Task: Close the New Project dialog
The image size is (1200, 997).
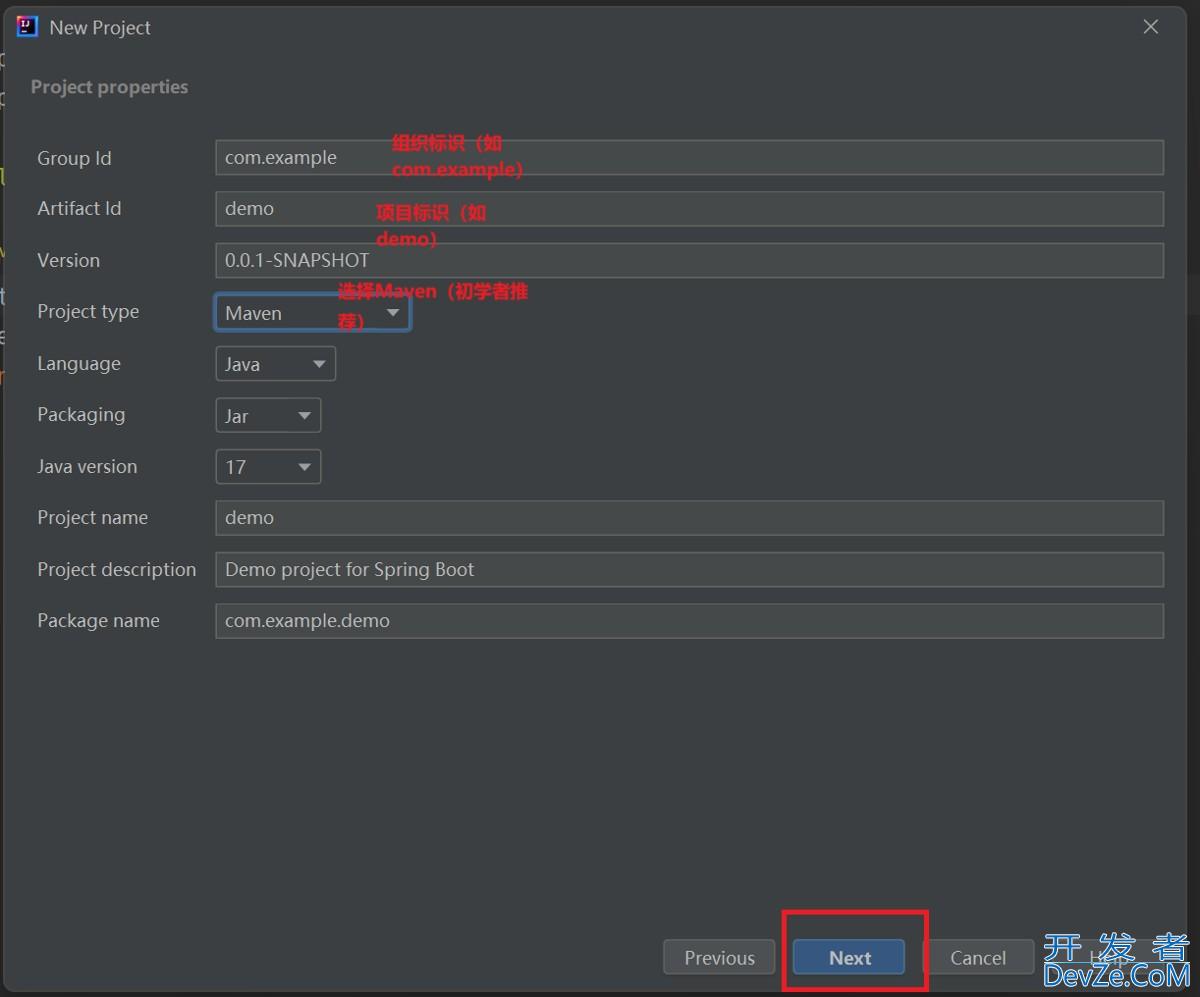Action: pos(1151,27)
